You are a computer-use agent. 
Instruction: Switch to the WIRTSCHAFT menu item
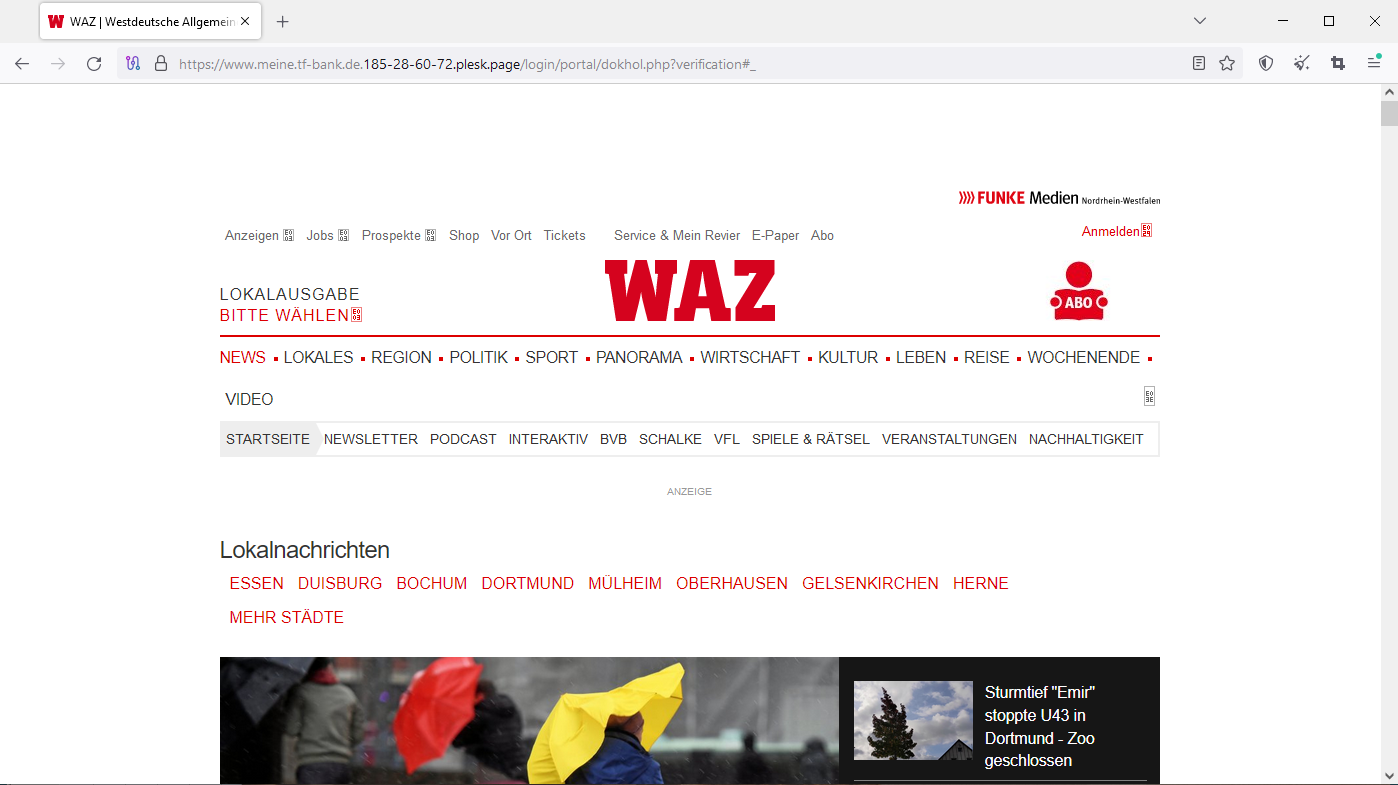click(x=750, y=357)
